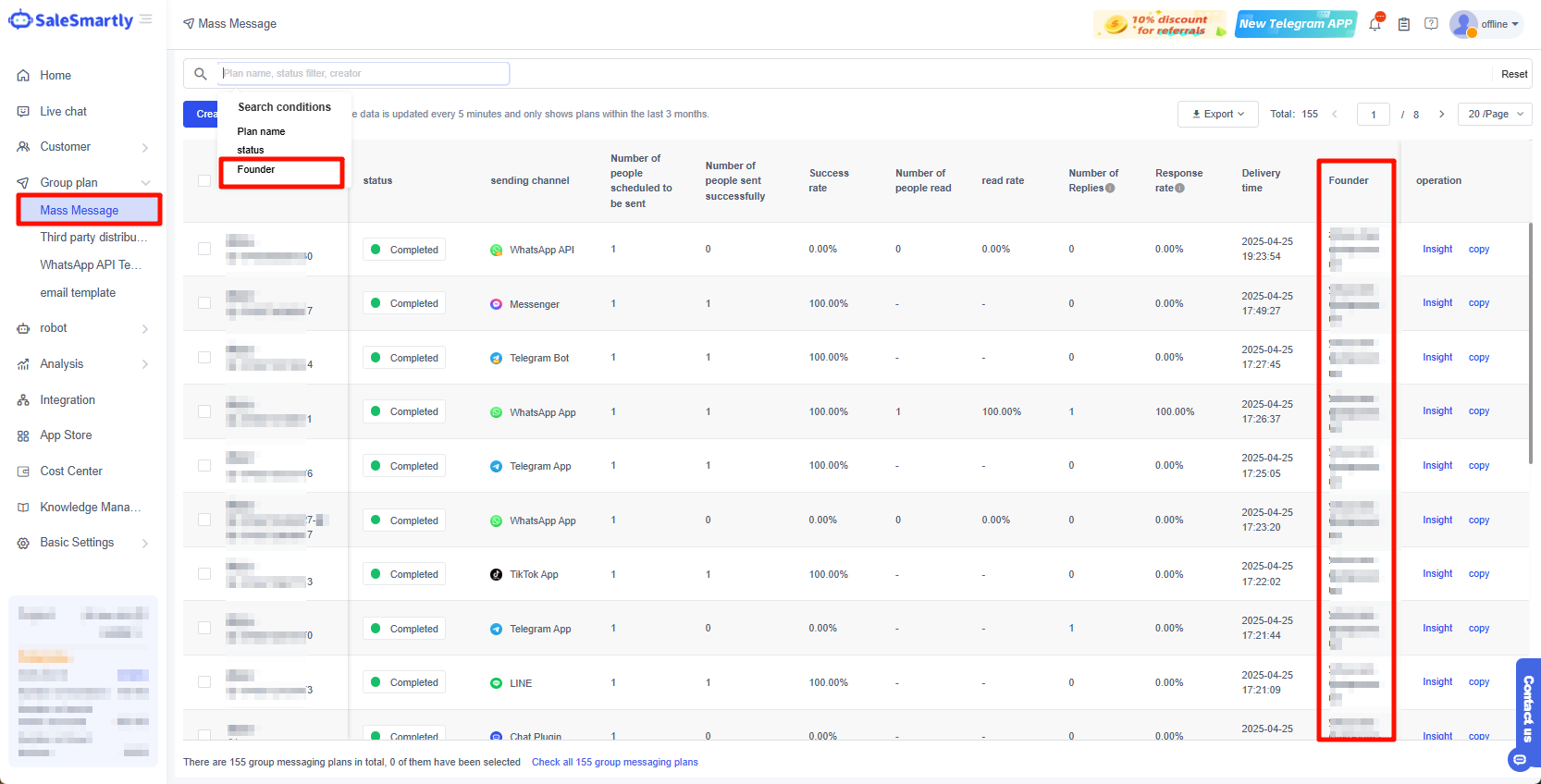Open the clipboard task icon in header
This screenshot has width=1541, height=784.
click(x=1404, y=24)
